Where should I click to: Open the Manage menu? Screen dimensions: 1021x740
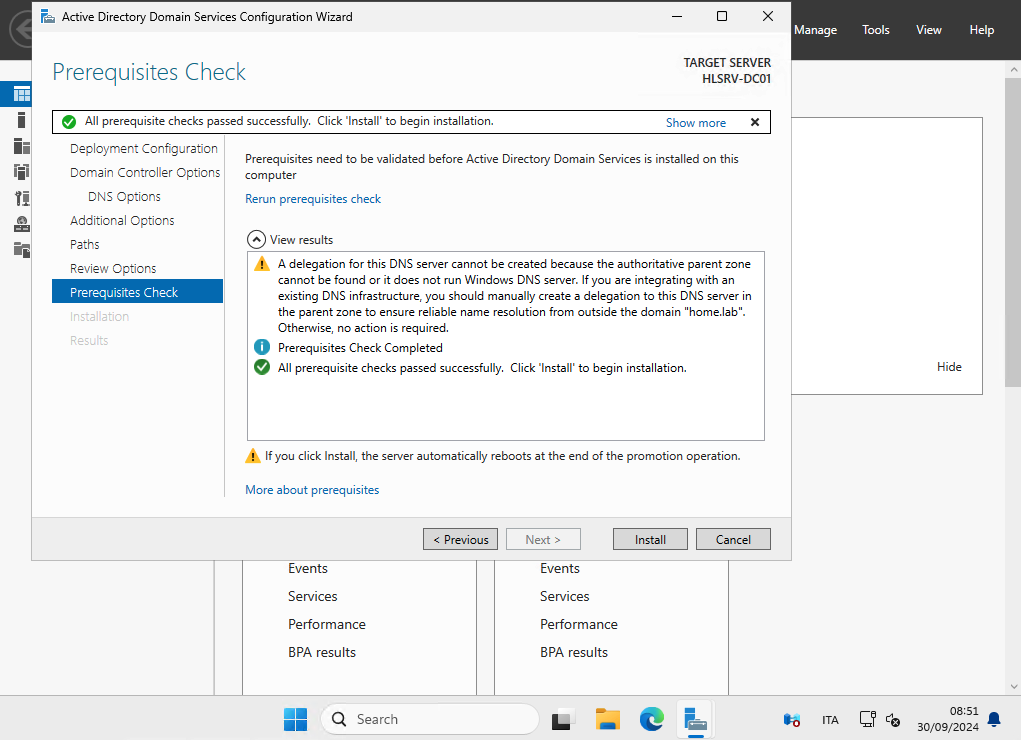pyautogui.click(x=815, y=30)
